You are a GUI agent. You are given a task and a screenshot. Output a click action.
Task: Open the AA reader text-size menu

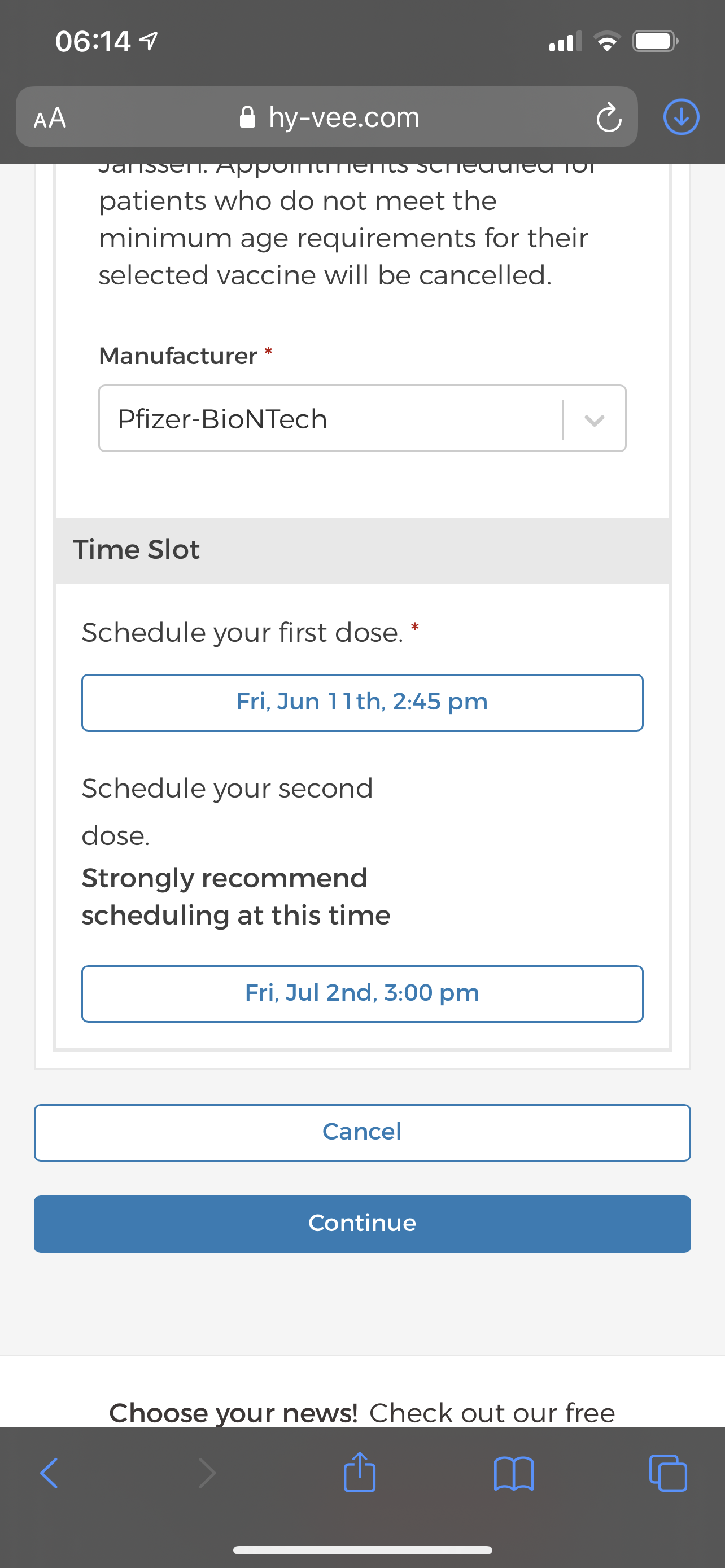(50, 117)
